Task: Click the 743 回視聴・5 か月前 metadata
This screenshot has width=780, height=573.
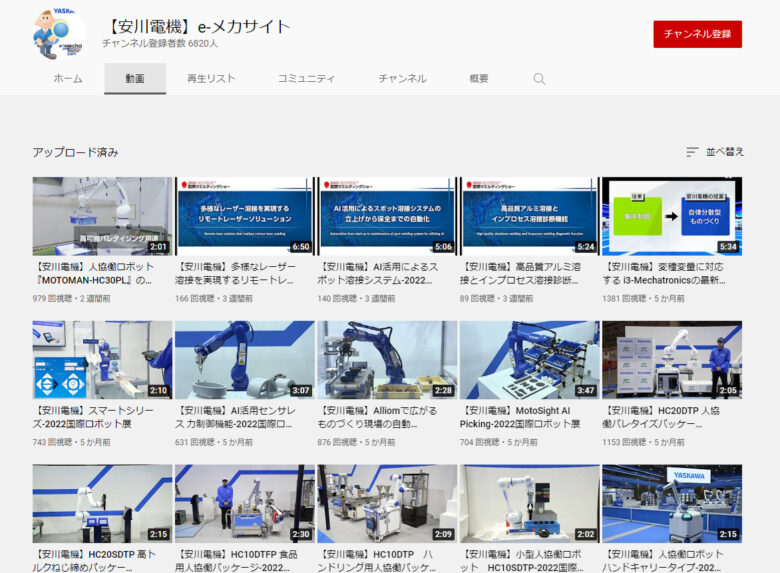Action: [x=72, y=442]
